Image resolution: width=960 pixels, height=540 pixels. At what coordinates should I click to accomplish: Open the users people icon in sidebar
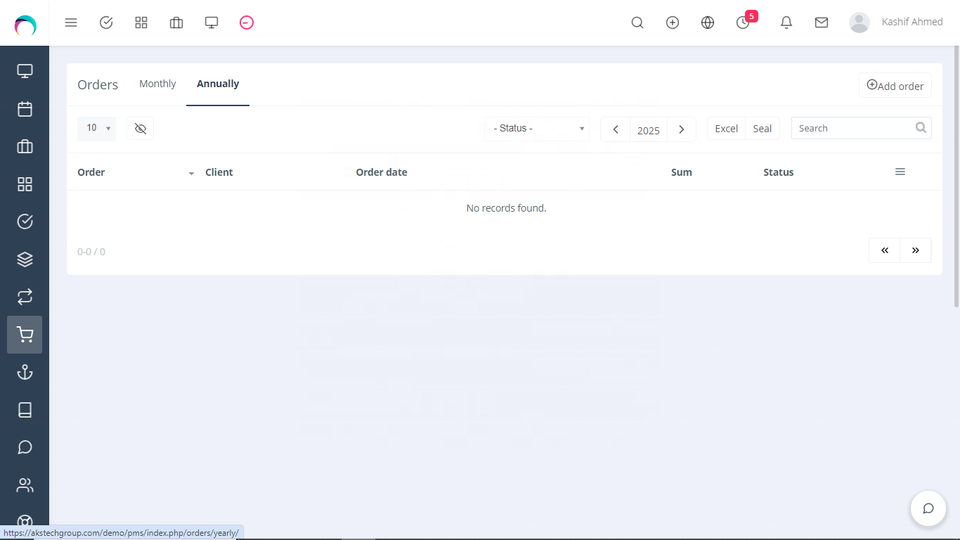pos(25,486)
